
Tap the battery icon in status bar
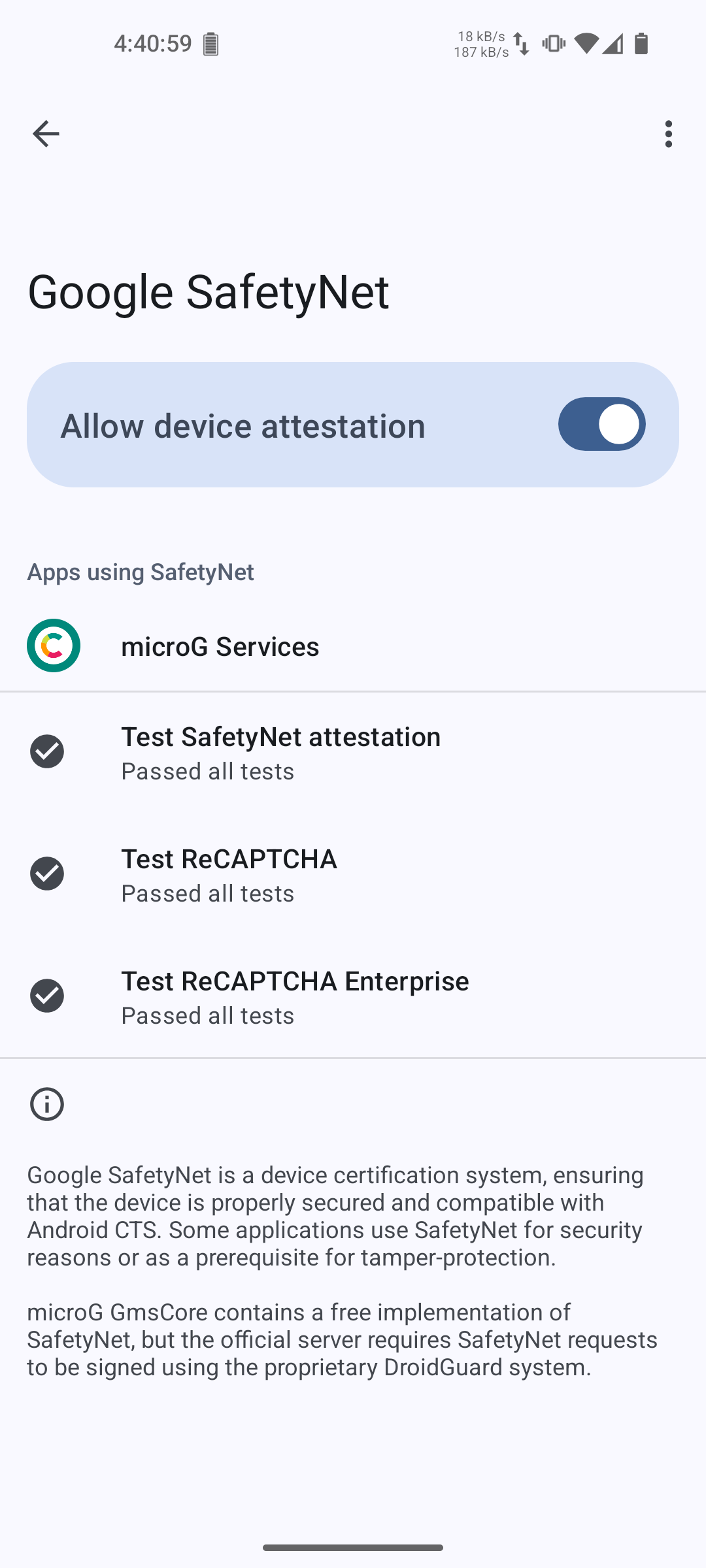(x=641, y=44)
